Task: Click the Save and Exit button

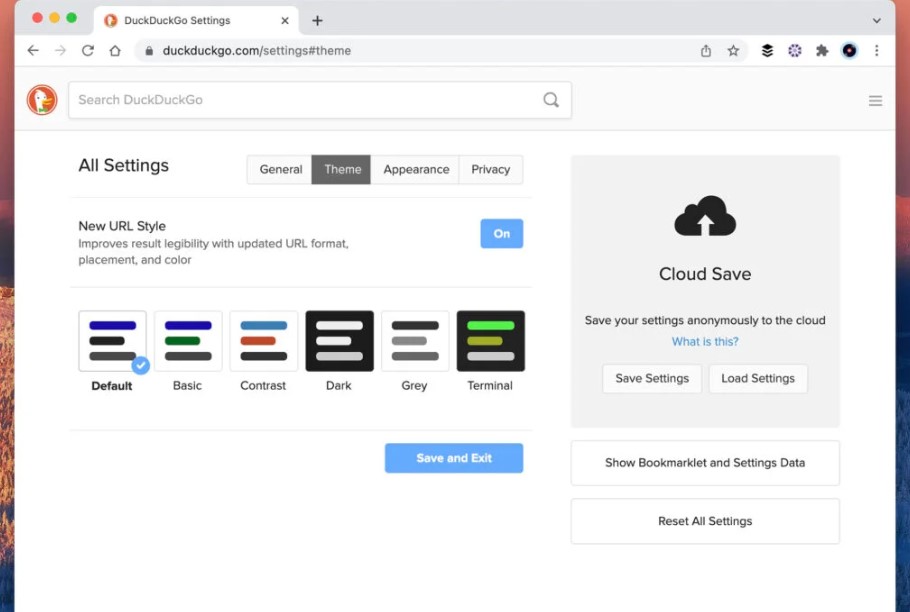Action: (x=454, y=458)
